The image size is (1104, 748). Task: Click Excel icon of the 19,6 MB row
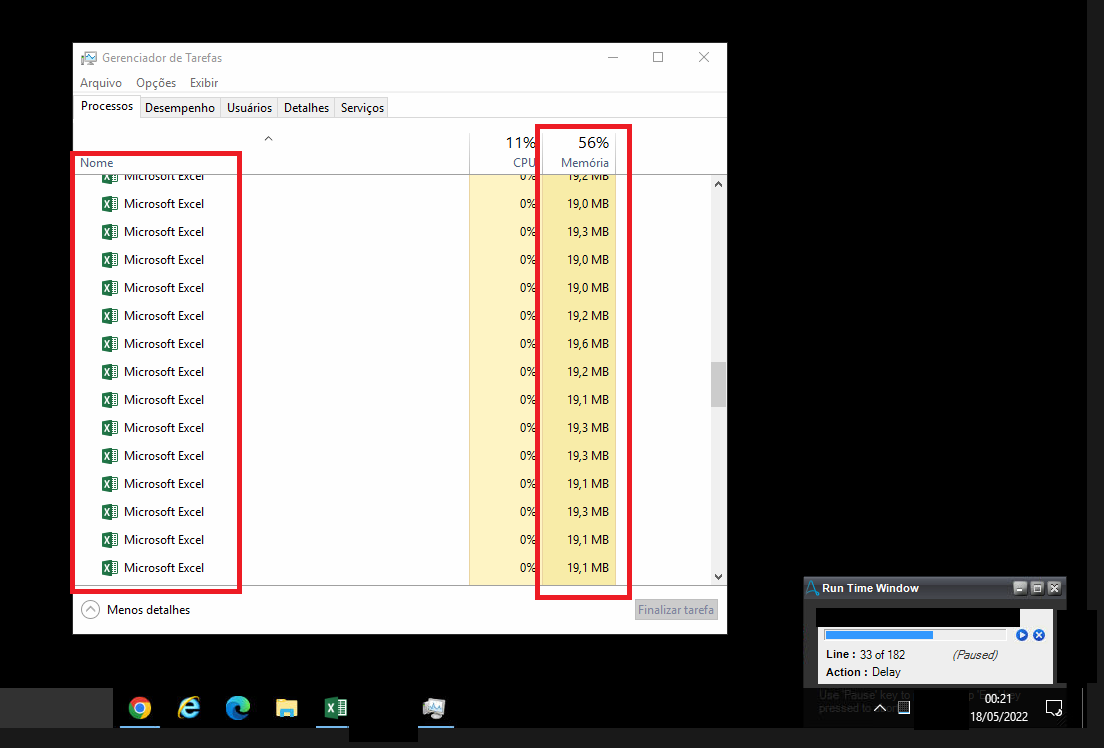(110, 344)
